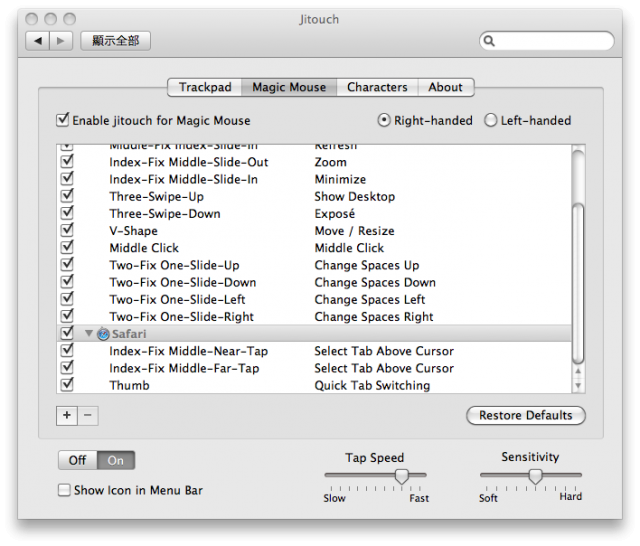
Task: Select Exposé action
Action: pos(334,214)
